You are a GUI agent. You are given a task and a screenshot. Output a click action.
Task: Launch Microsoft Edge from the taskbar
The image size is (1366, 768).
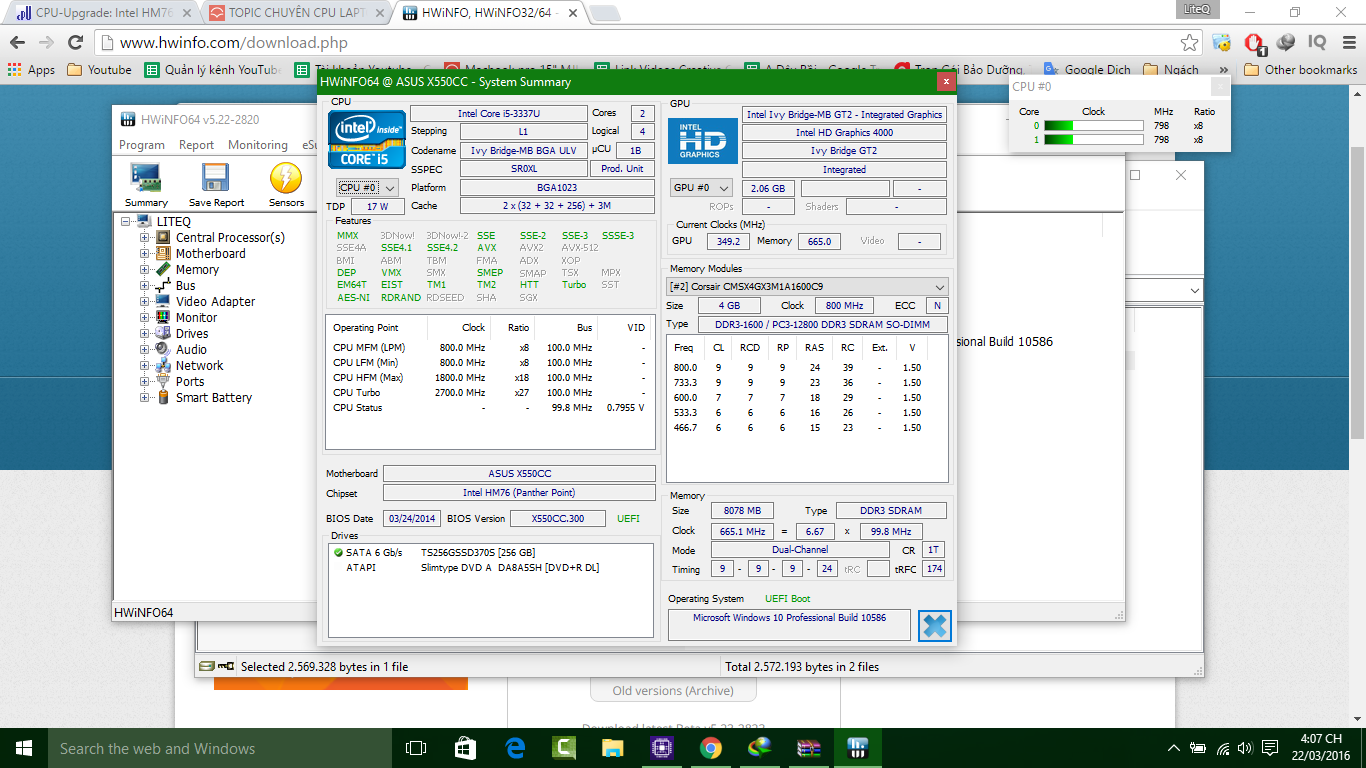515,748
